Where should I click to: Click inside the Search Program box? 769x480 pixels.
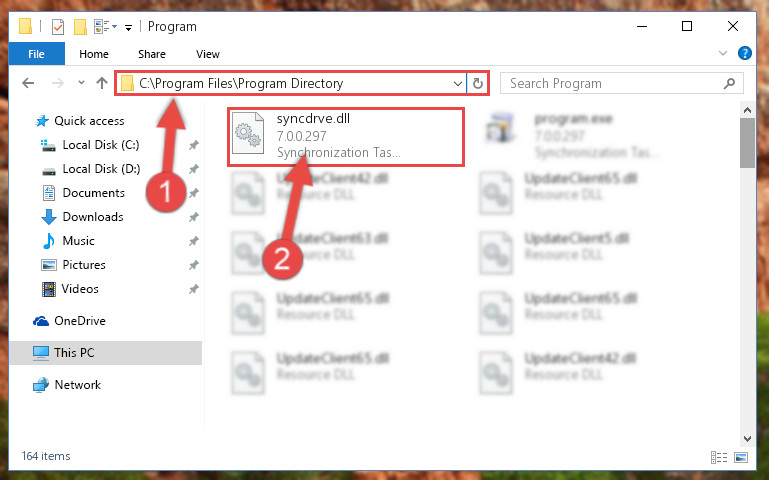coord(621,83)
